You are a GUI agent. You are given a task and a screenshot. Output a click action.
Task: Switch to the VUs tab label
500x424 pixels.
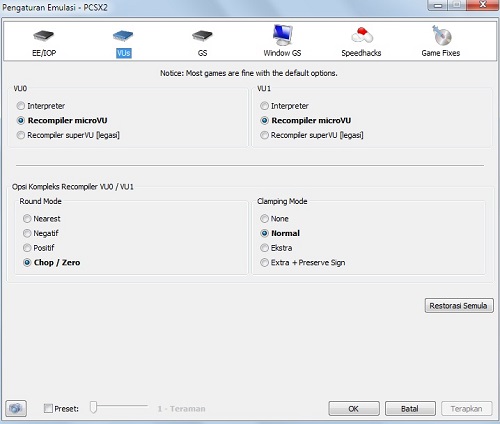[x=124, y=53]
